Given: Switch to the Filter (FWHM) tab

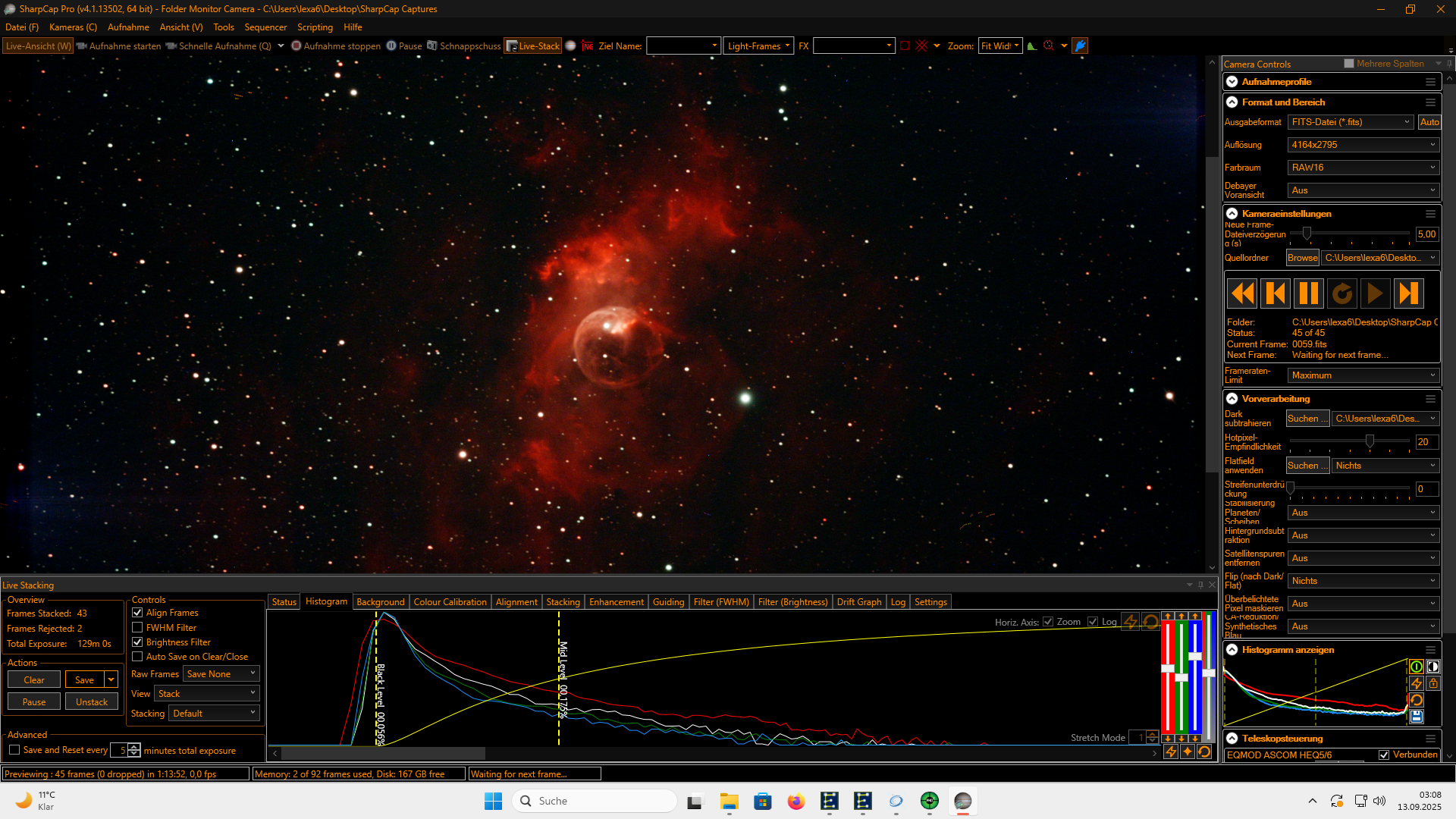Looking at the screenshot, I should pos(721,602).
